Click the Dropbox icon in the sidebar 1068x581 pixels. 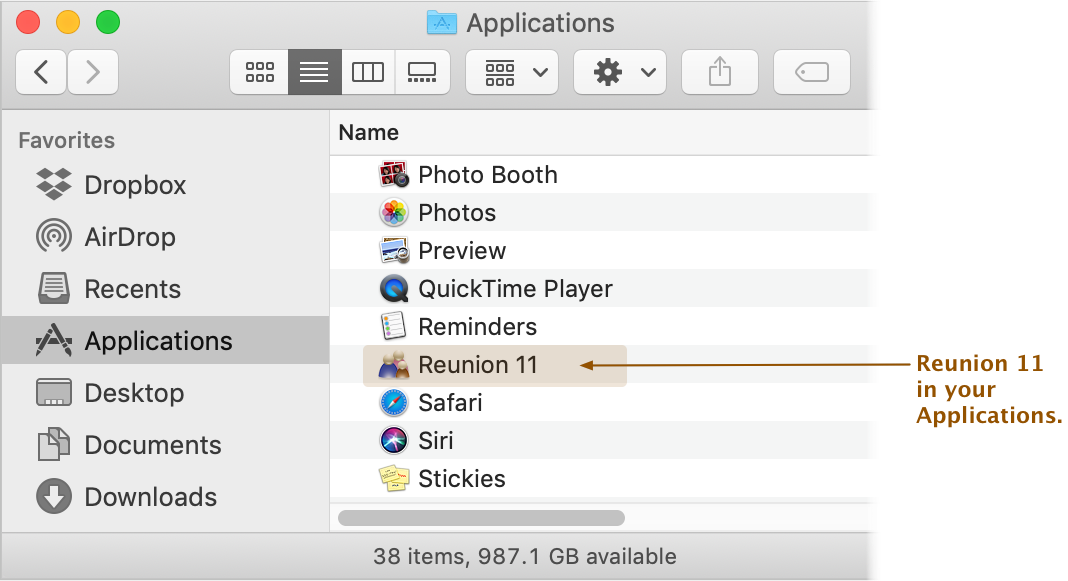click(54, 184)
